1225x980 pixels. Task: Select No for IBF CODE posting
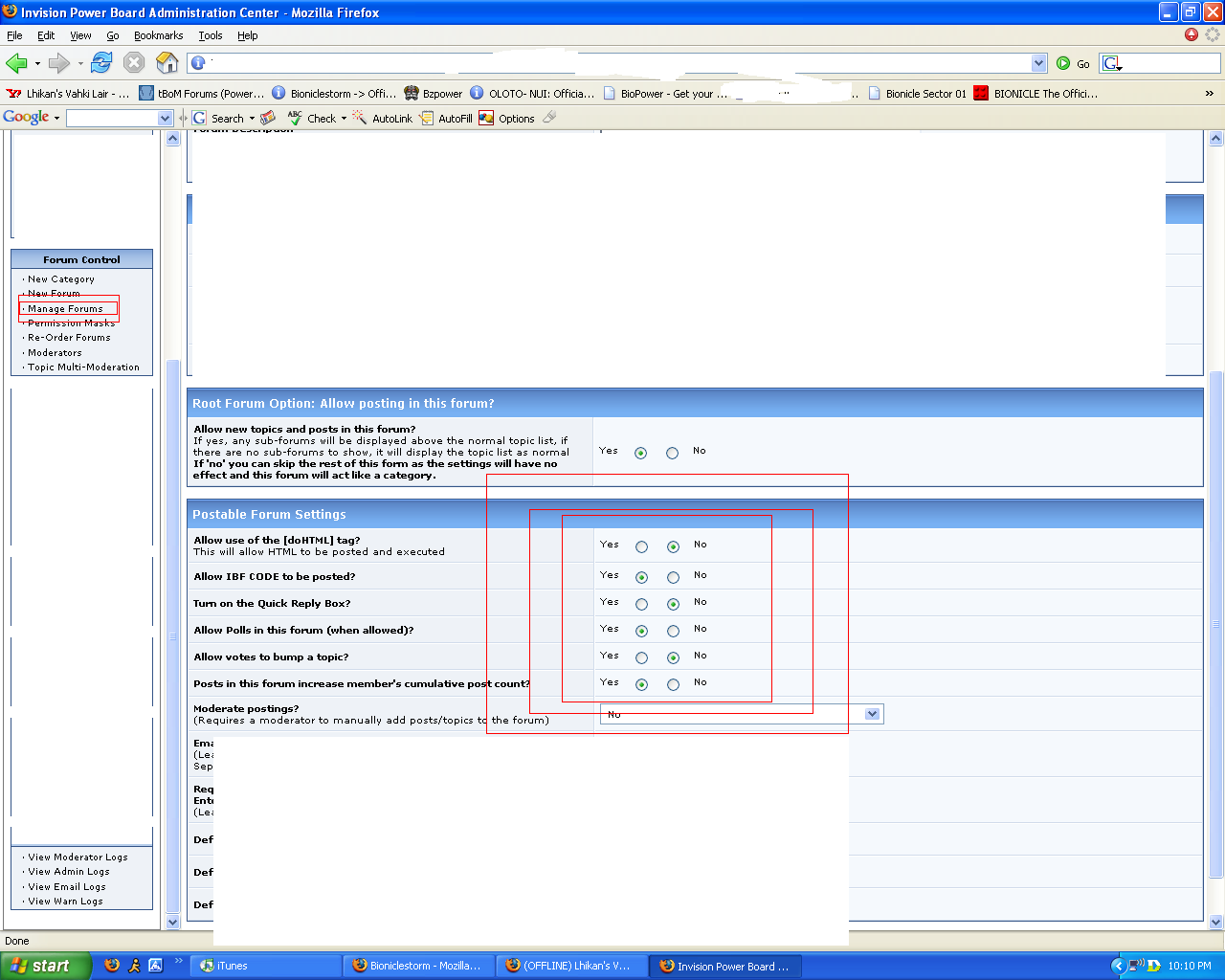click(673, 578)
